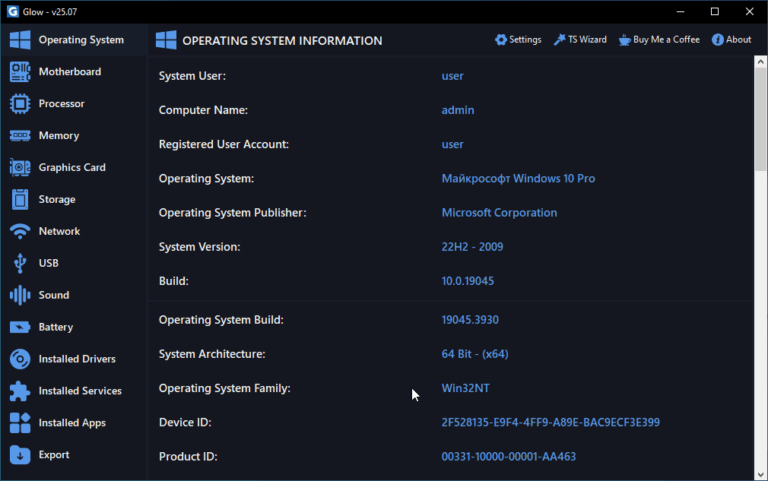The image size is (768, 481).
Task: Select the Processor chip icon
Action: [x=20, y=103]
